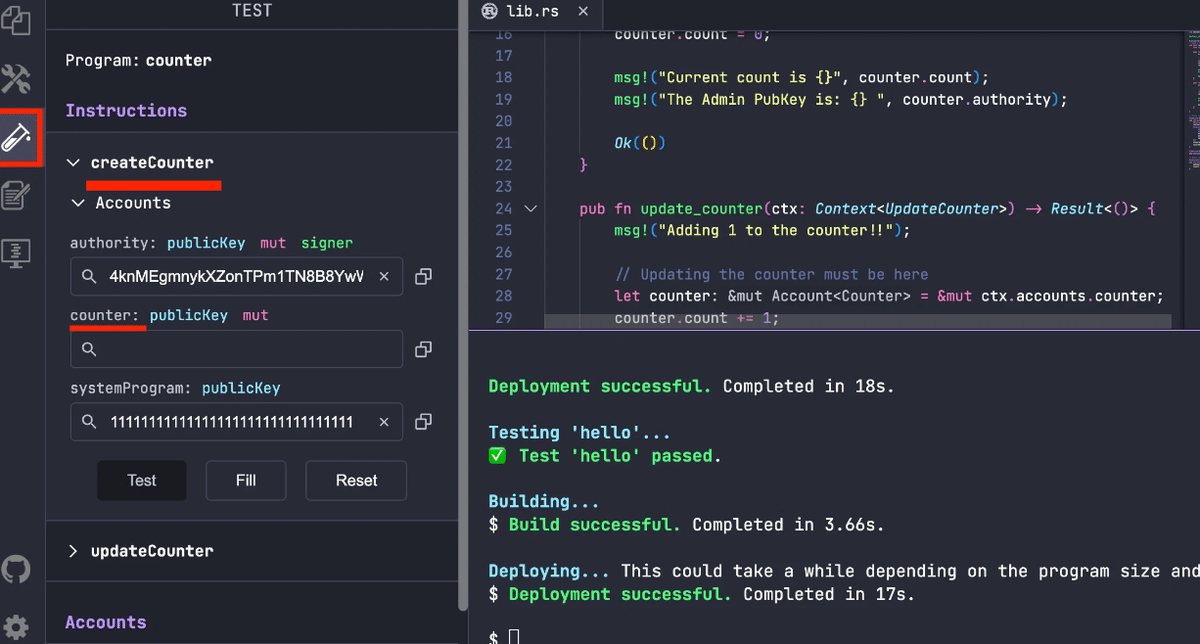
Task: Click line number 28 in the editor
Action: [x=503, y=296]
